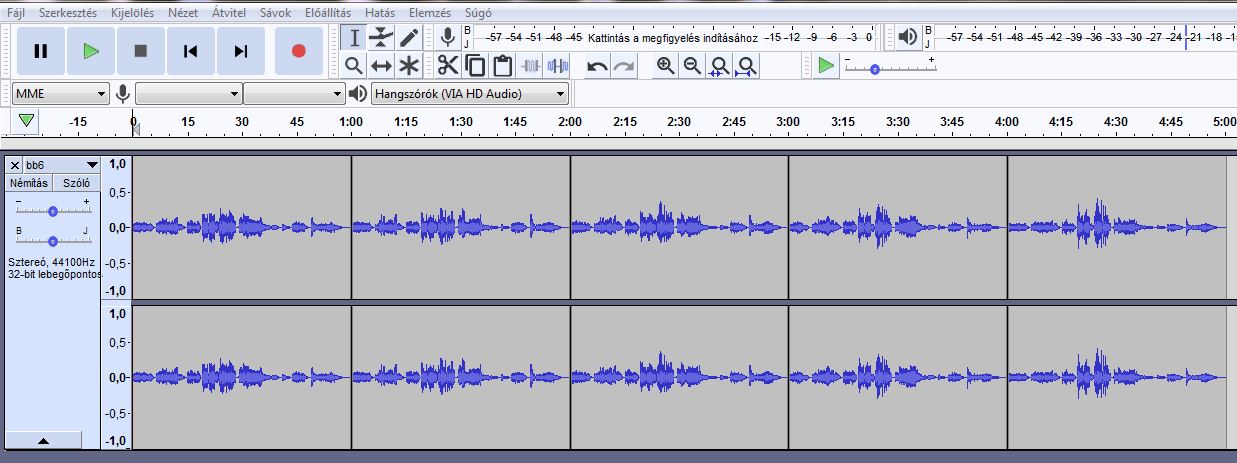
Task: Select the Multi-tool asterisk icon
Action: pyautogui.click(x=409, y=66)
